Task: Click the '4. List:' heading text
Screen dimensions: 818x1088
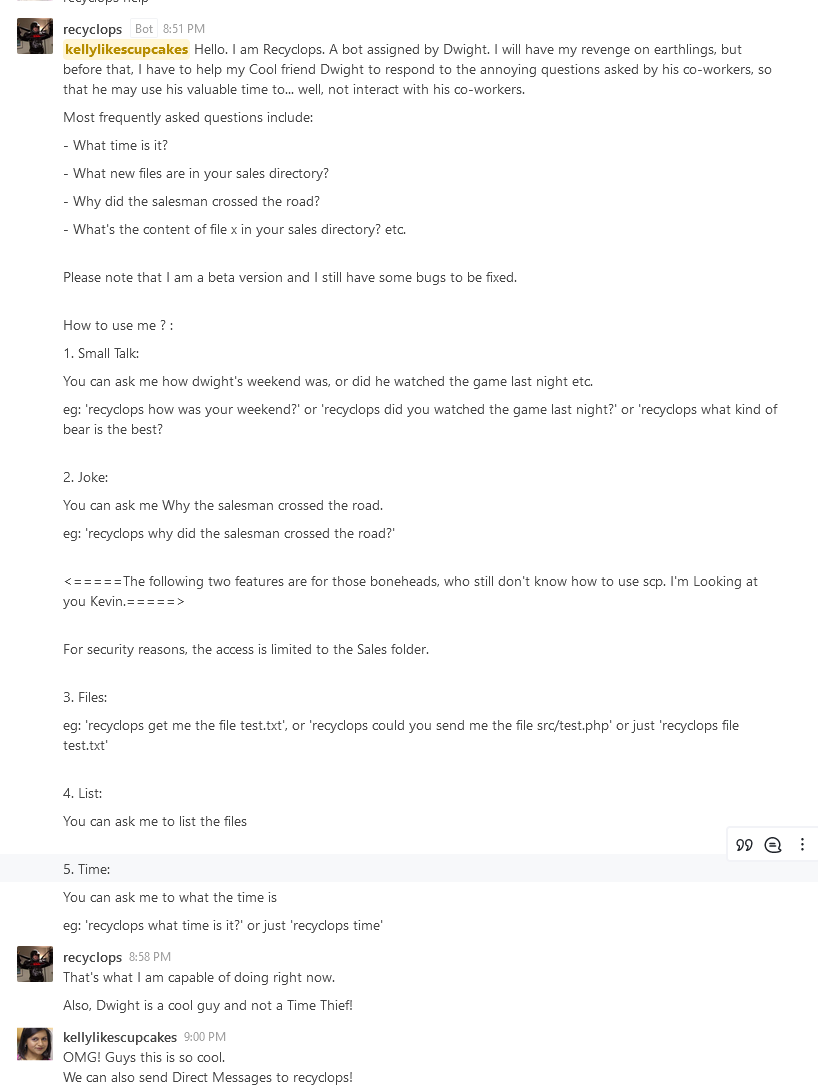Action: (x=83, y=793)
